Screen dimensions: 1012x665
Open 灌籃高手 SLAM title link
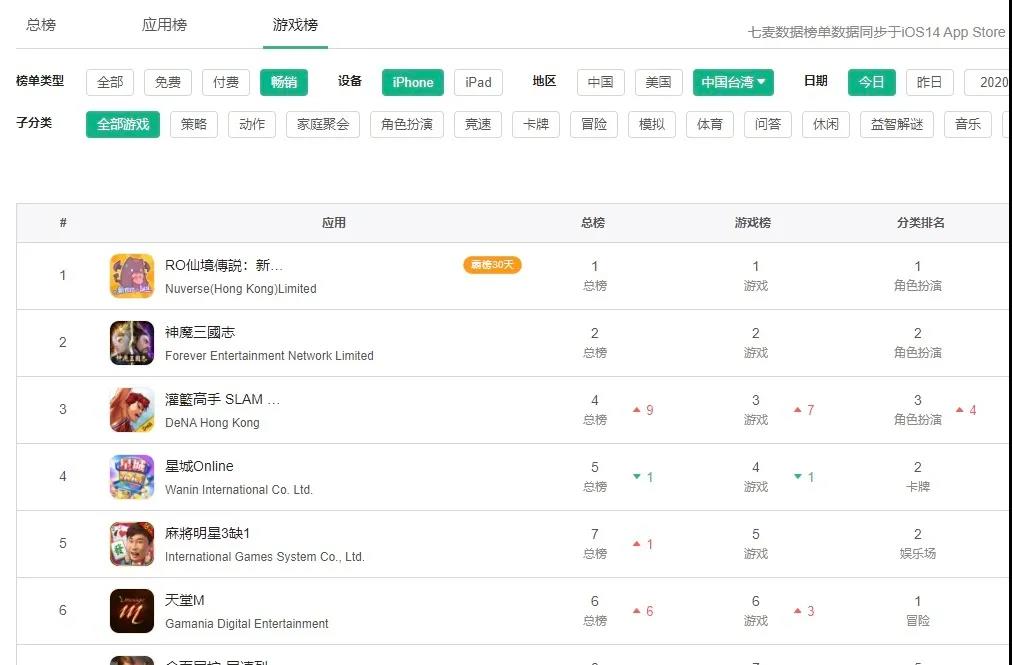pyautogui.click(x=223, y=399)
